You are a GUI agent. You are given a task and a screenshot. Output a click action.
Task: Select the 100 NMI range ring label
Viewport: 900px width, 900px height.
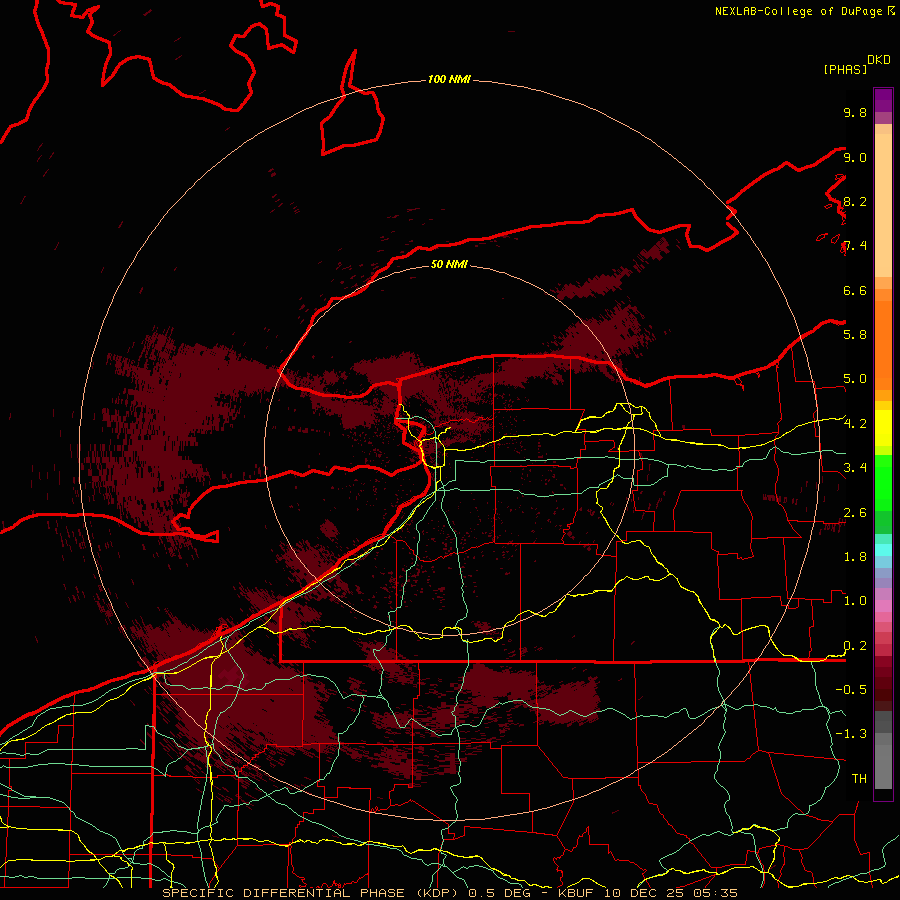449,79
